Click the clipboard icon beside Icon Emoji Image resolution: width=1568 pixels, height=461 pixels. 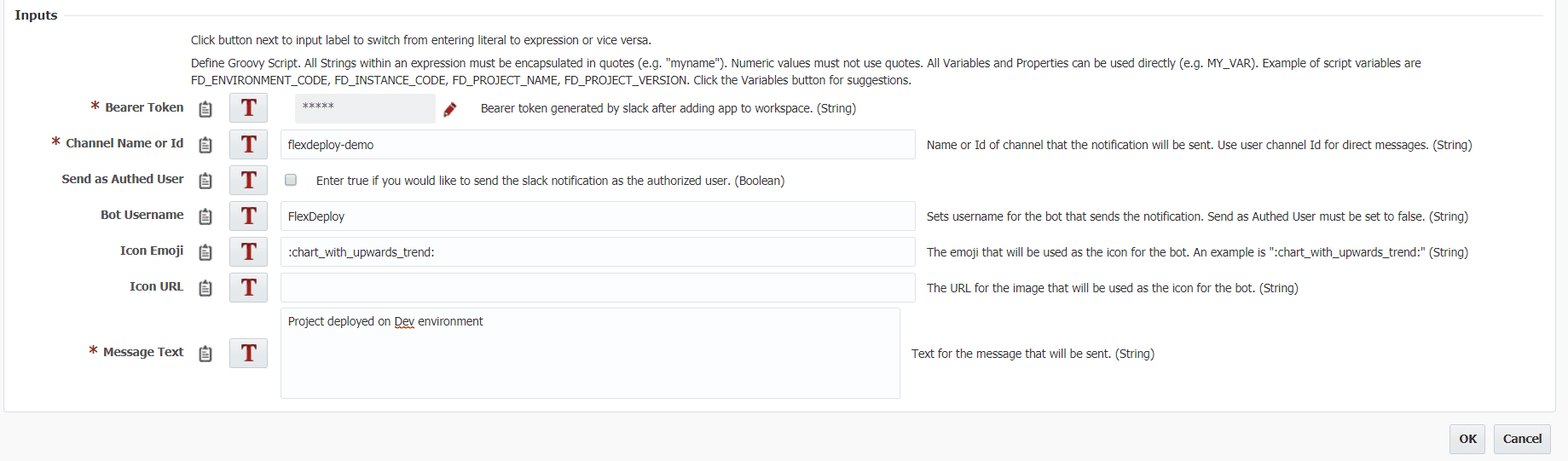point(205,252)
